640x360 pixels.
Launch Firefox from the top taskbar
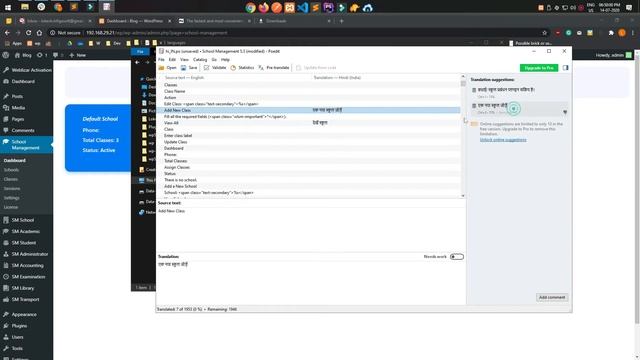pyautogui.click(x=263, y=7)
